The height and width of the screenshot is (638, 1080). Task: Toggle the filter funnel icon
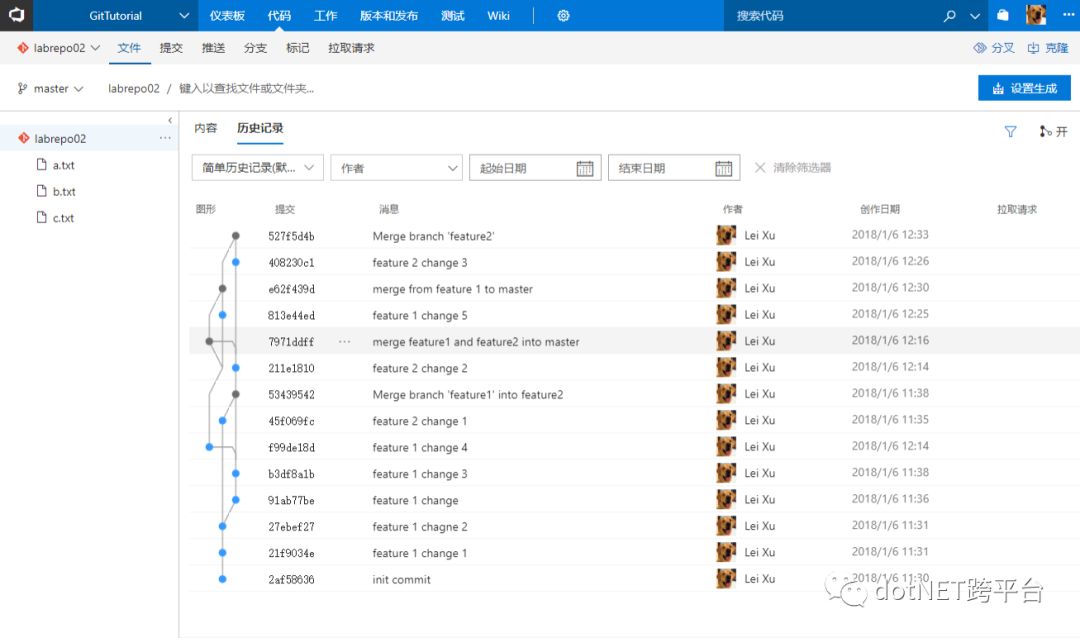(1010, 131)
